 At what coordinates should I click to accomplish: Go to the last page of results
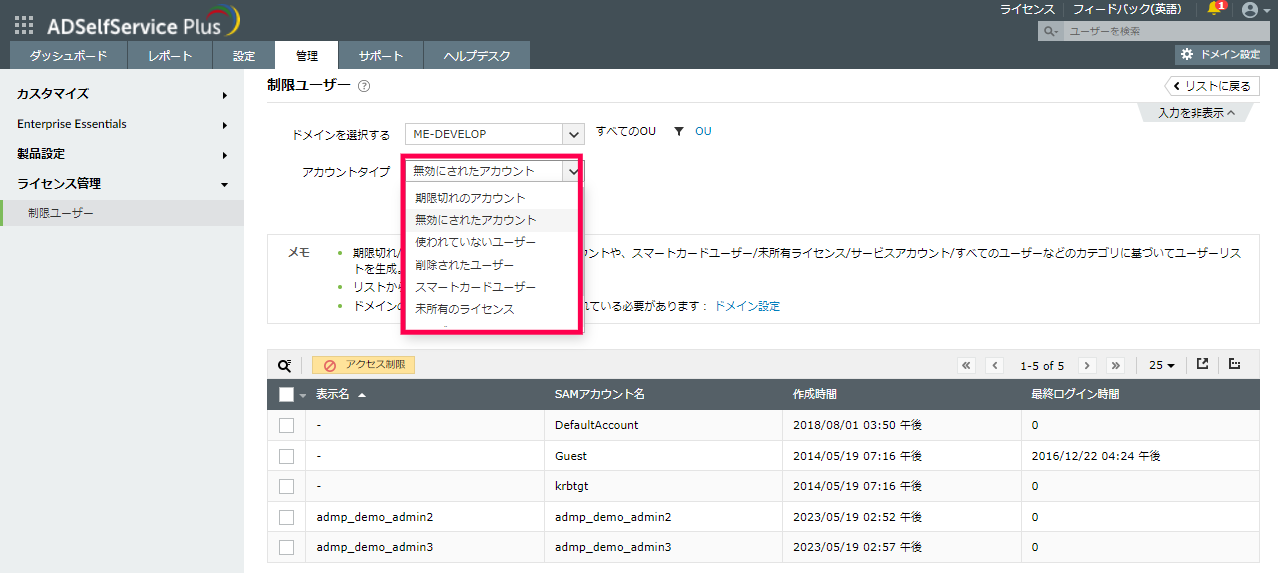coord(1116,365)
